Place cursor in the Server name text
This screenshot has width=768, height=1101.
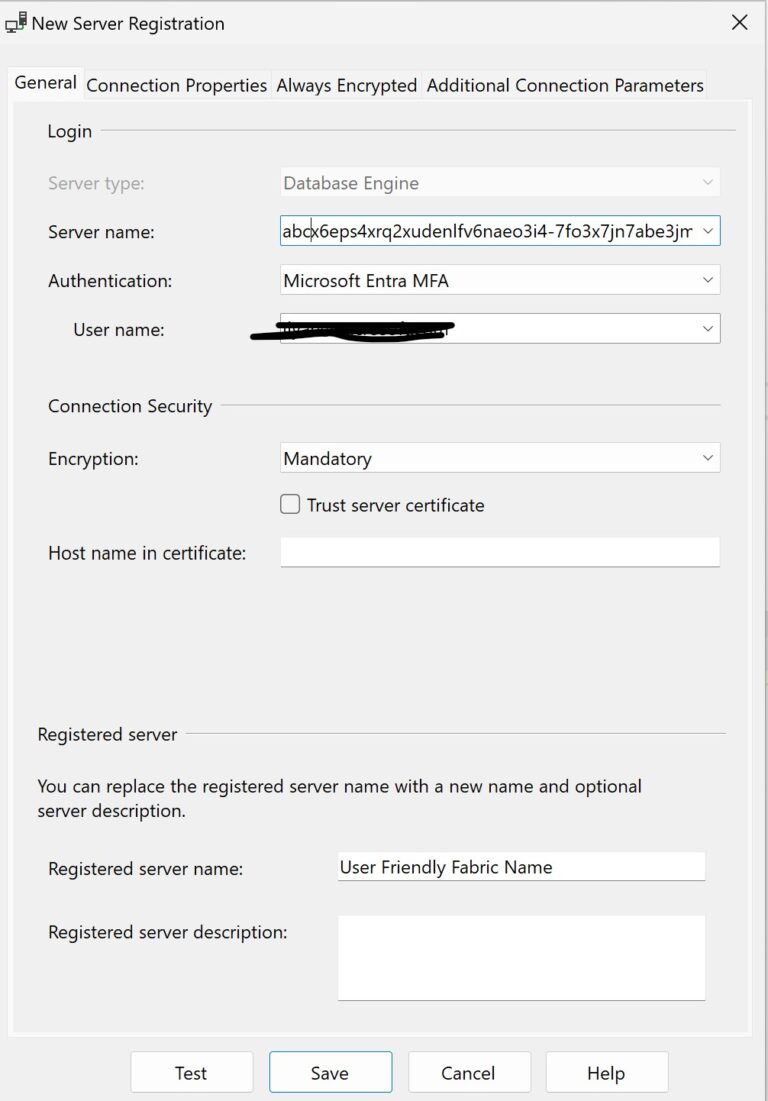click(x=450, y=231)
